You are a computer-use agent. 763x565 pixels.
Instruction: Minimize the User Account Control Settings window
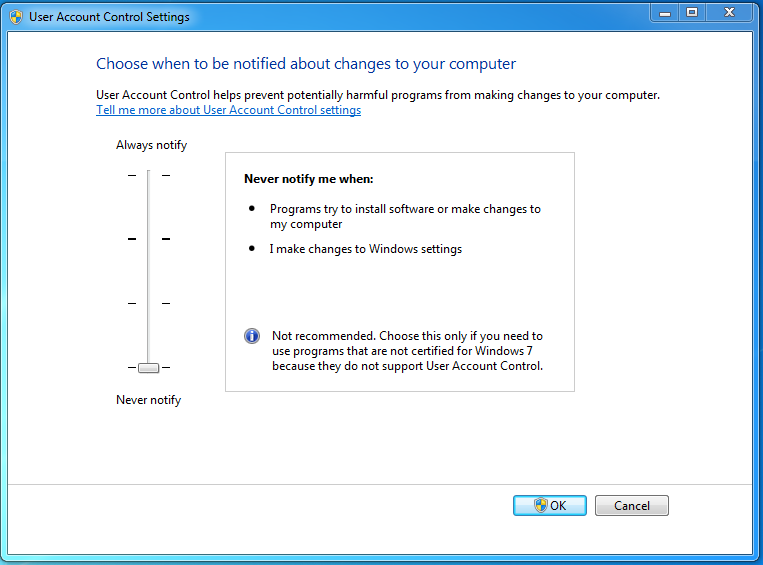[x=665, y=13]
